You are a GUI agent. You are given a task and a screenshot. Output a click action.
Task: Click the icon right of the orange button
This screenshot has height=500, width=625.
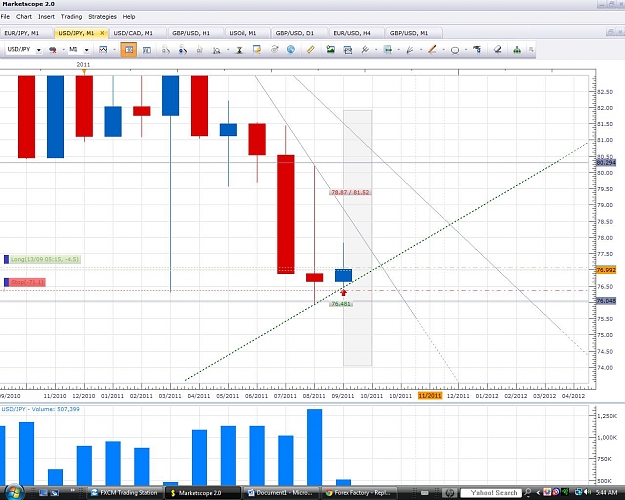[147, 50]
